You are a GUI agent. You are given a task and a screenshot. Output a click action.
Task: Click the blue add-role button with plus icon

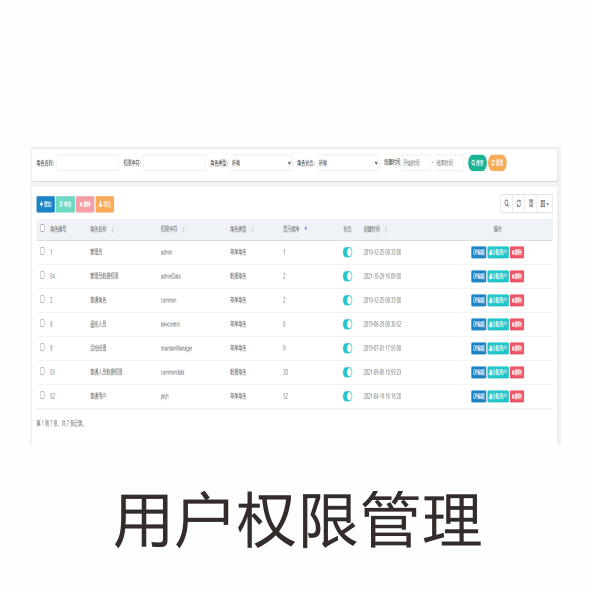pyautogui.click(x=46, y=204)
